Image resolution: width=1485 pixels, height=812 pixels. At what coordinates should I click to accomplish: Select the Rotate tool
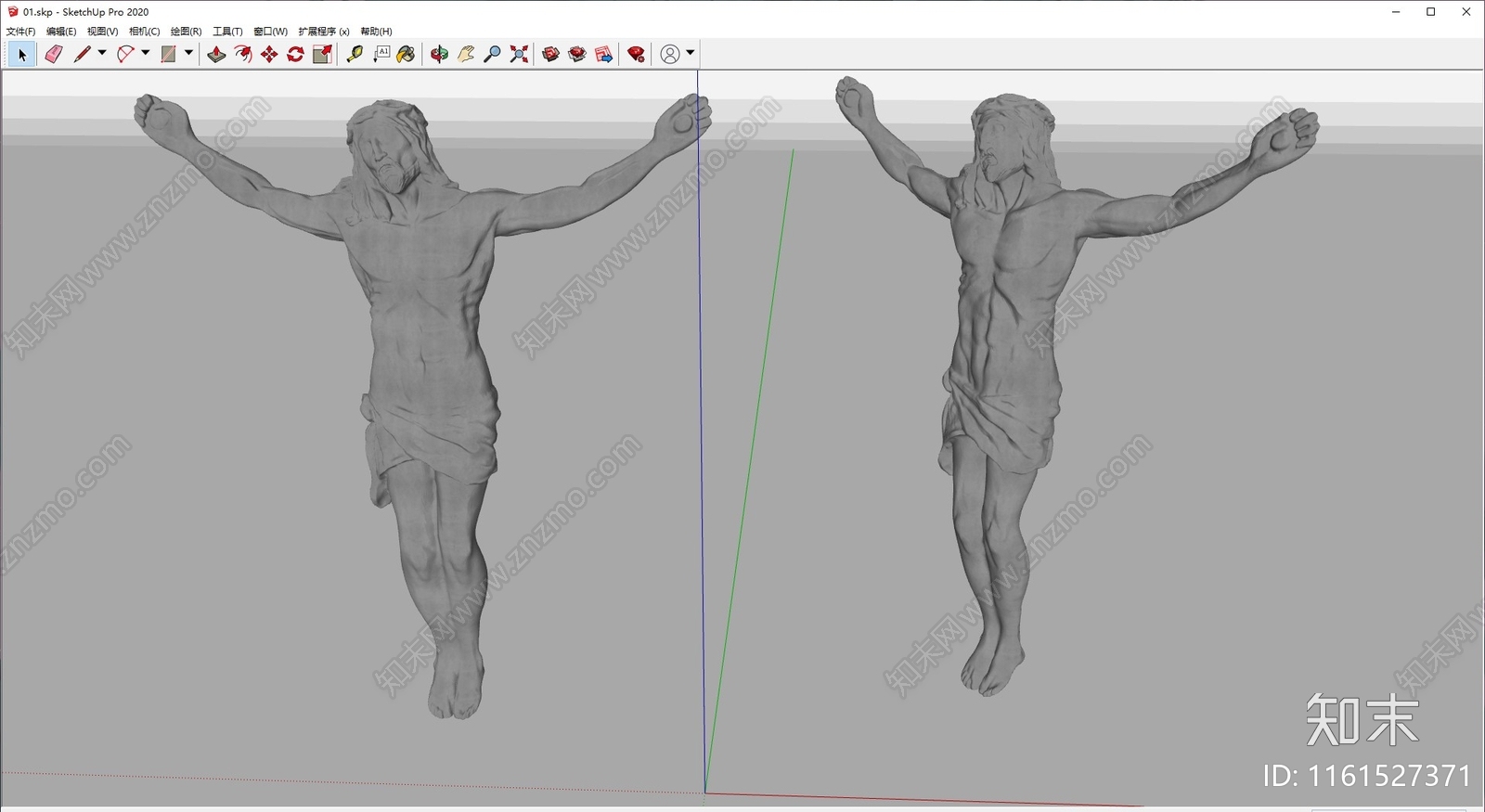[x=296, y=55]
